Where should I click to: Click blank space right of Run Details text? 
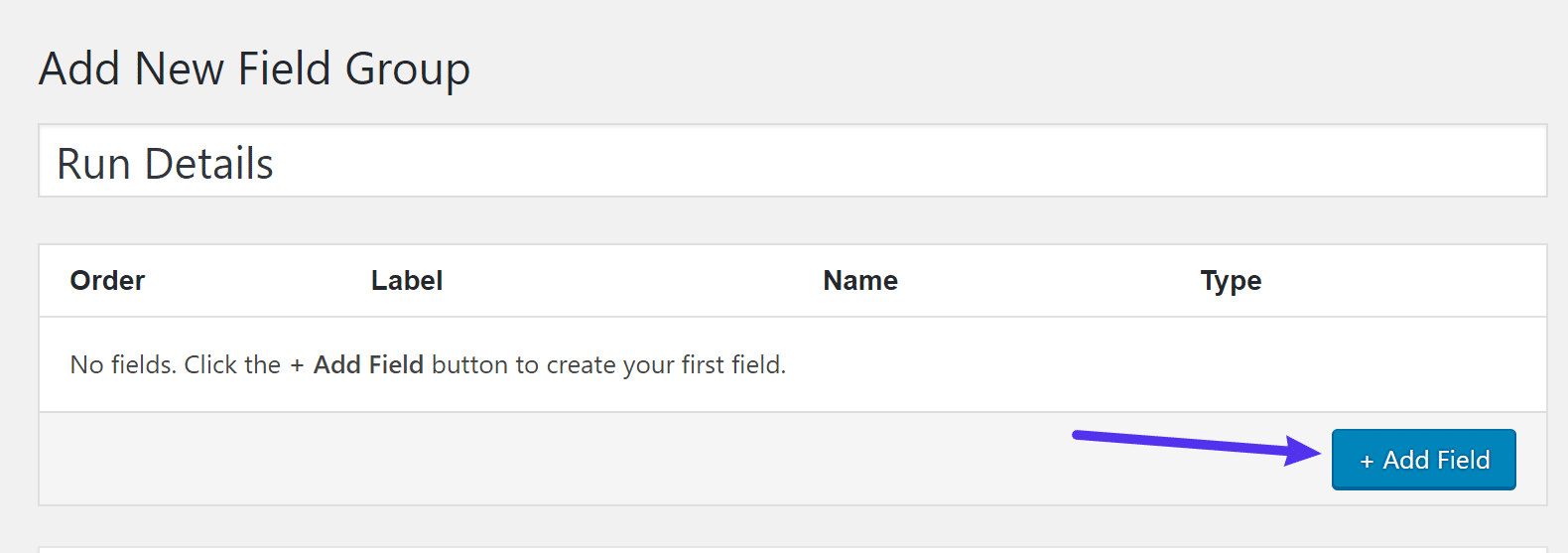click(893, 162)
